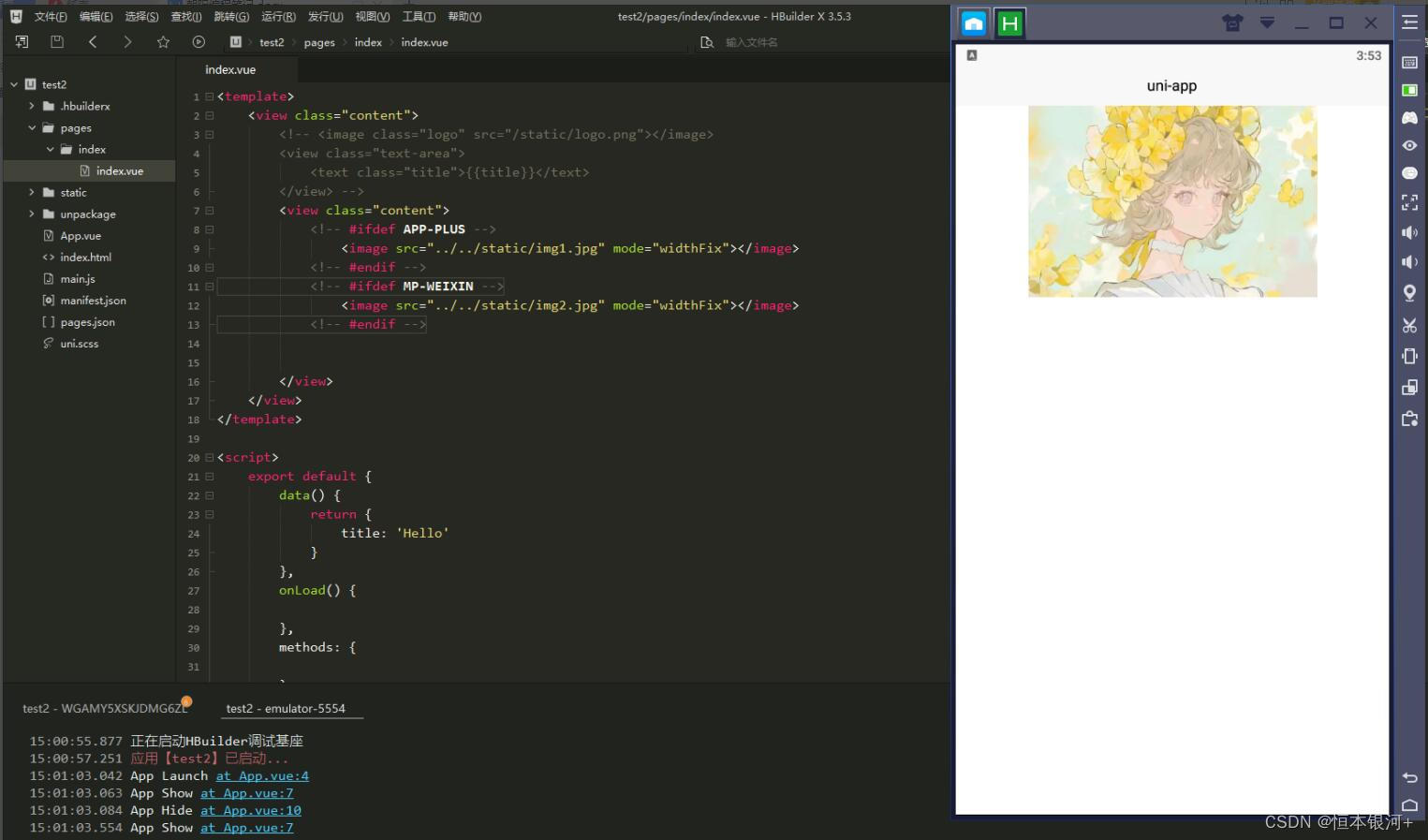This screenshot has height=840, width=1428.
Task: Click the shirt skin icon in emulator title bar
Action: click(x=1232, y=22)
